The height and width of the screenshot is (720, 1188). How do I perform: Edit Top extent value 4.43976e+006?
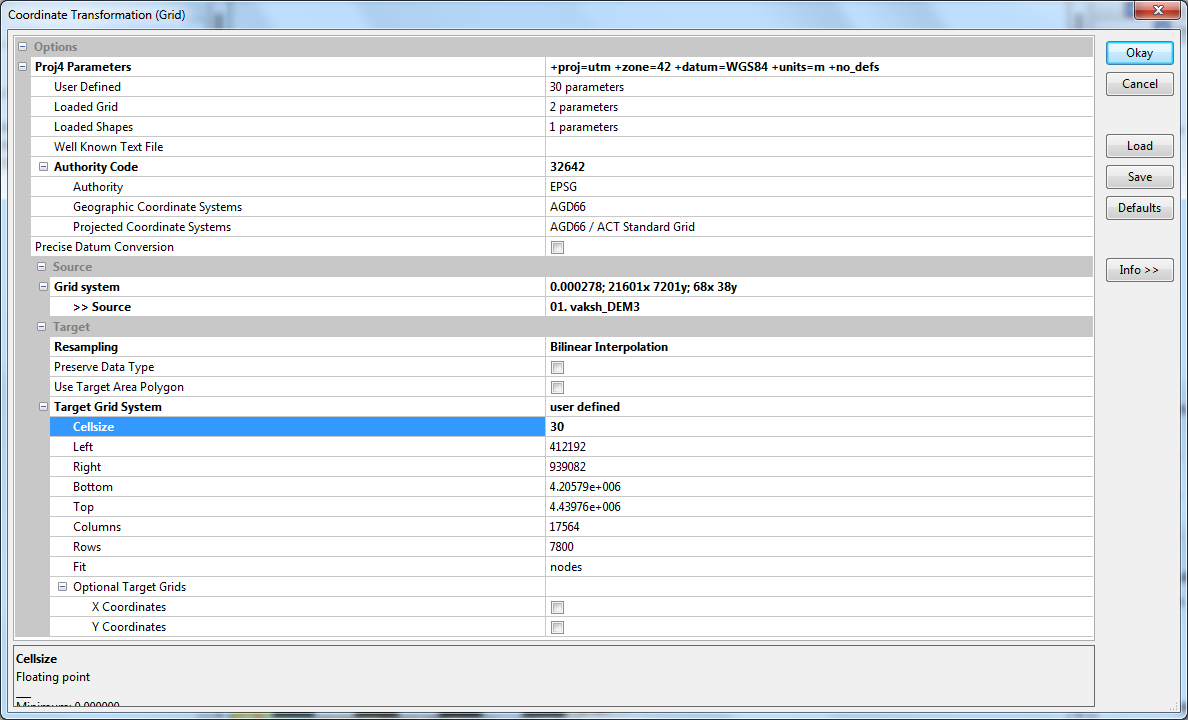coord(819,507)
